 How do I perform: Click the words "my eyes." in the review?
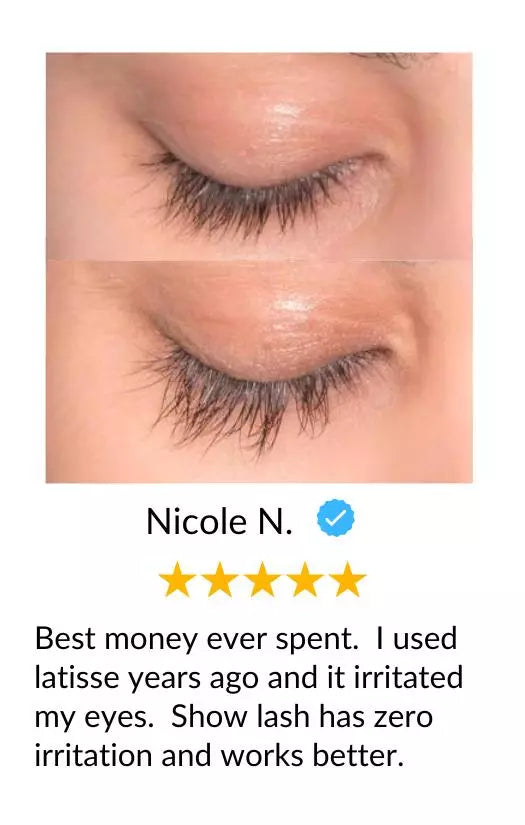(x=94, y=718)
